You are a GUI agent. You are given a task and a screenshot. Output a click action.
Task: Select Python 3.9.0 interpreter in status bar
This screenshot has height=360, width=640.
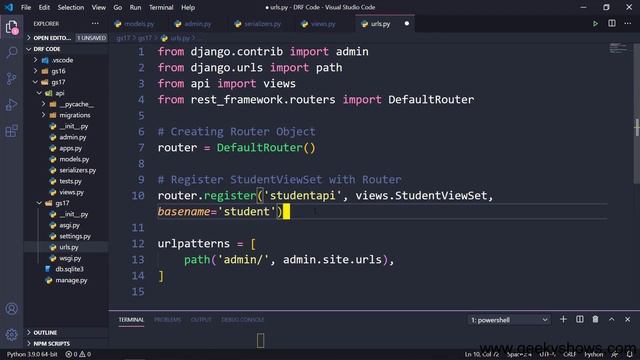click(32, 354)
